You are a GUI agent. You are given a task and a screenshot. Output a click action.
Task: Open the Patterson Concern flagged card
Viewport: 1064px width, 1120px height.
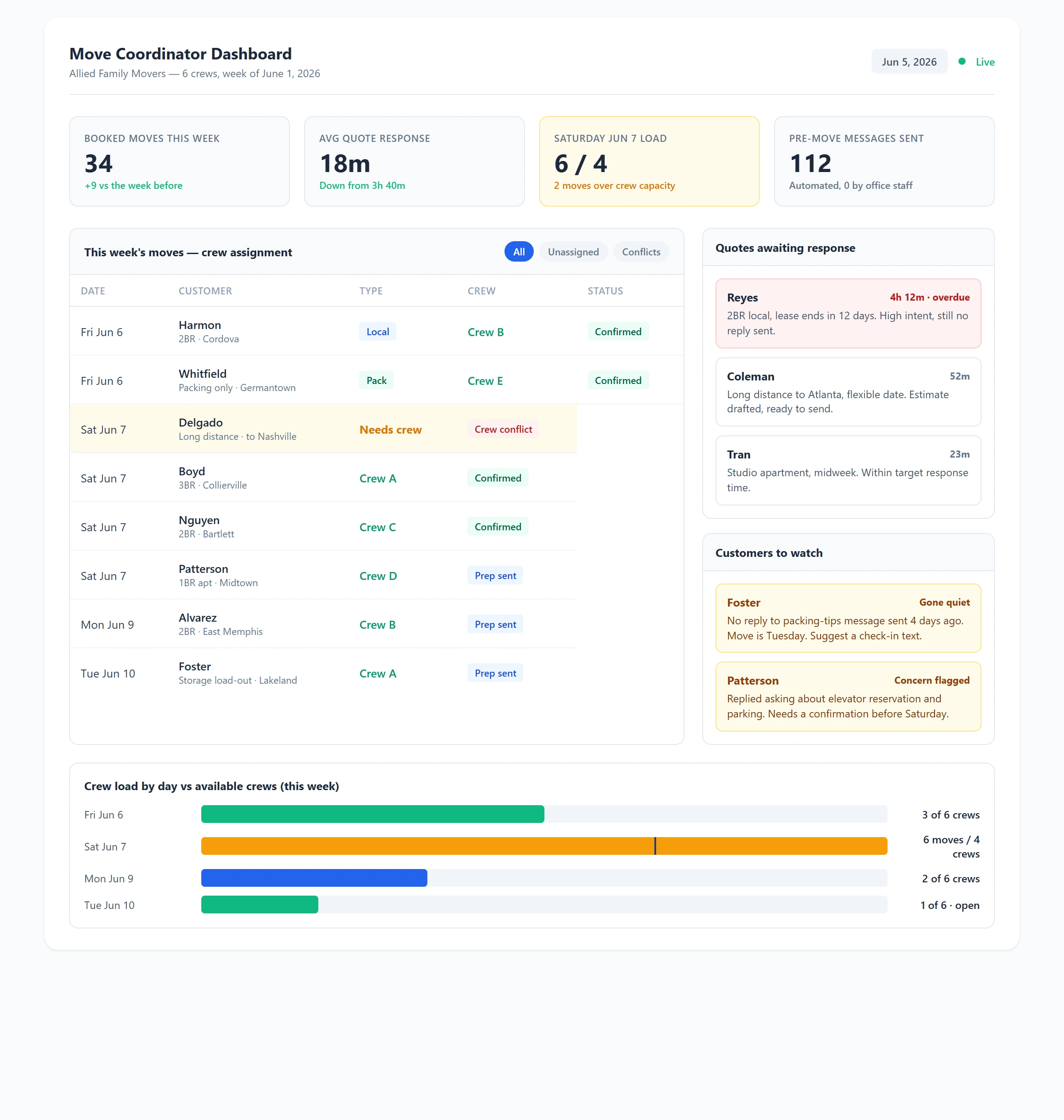coord(848,697)
